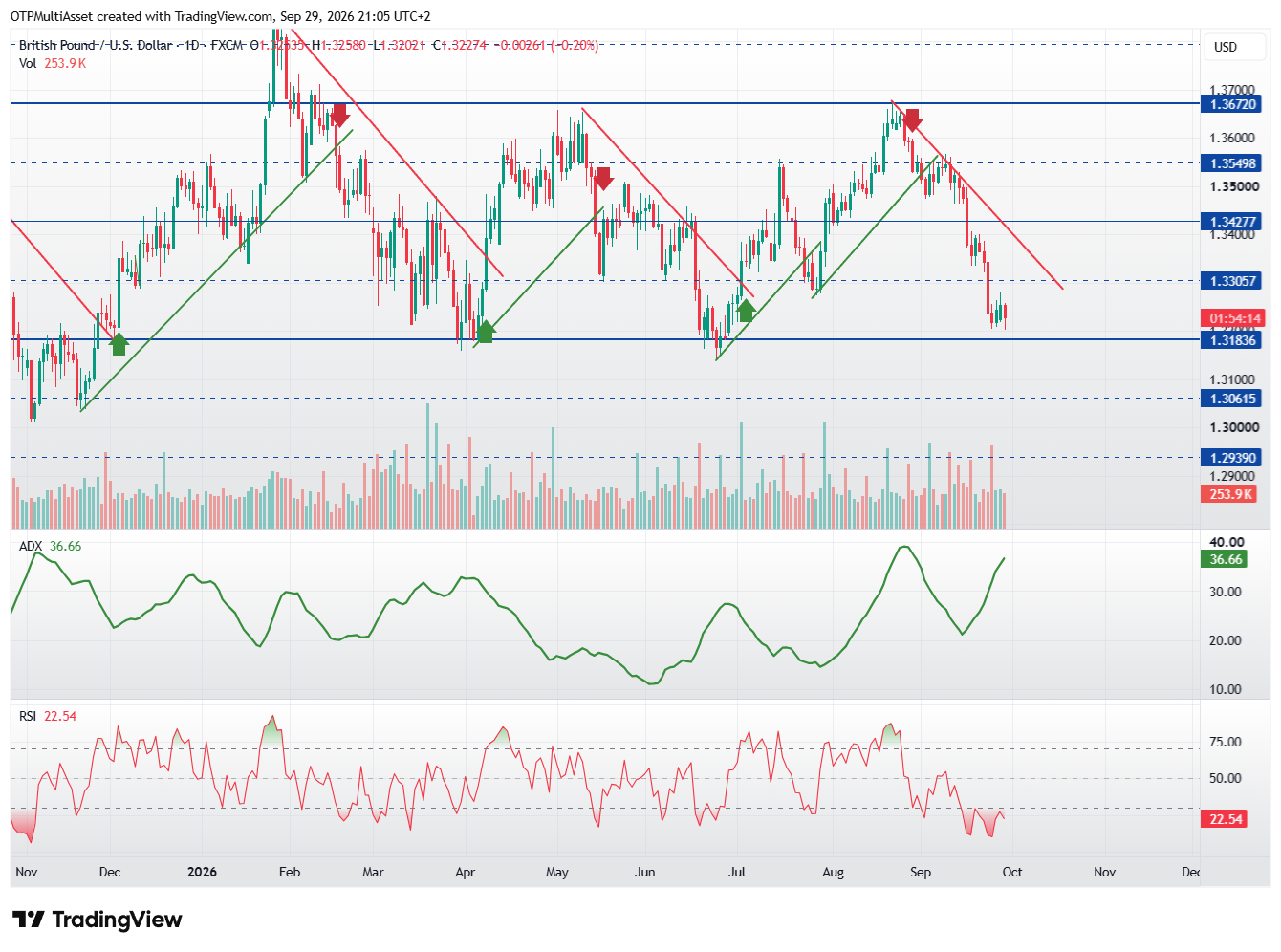
Task: Click the 1.30000 price axis tick
Action: point(1234,427)
